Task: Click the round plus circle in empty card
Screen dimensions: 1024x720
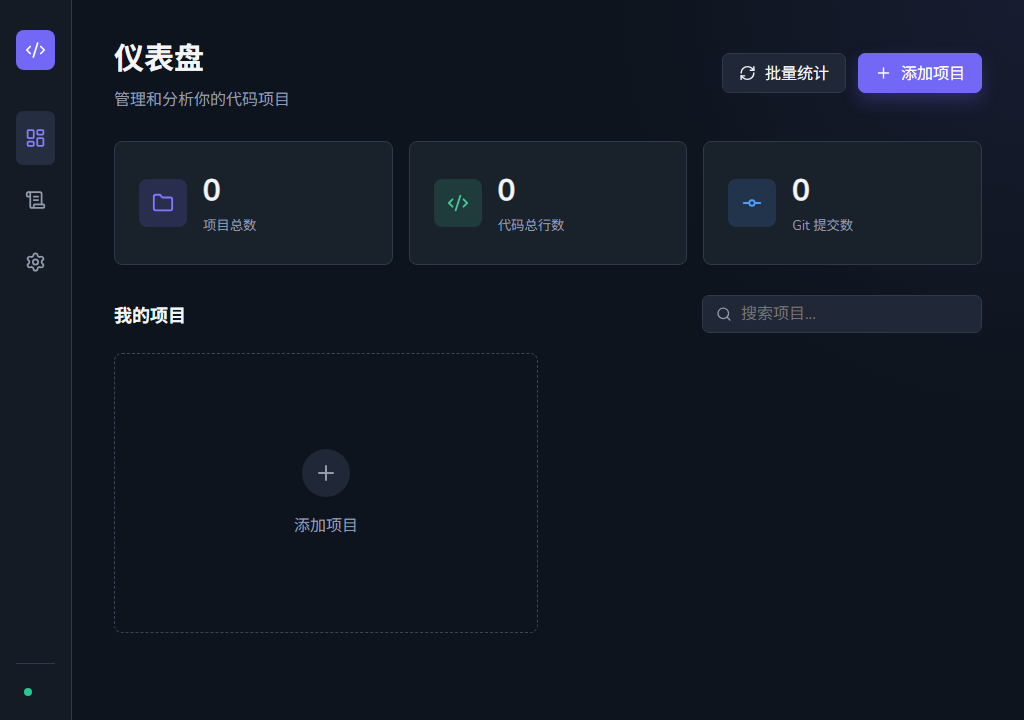Action: pos(326,473)
